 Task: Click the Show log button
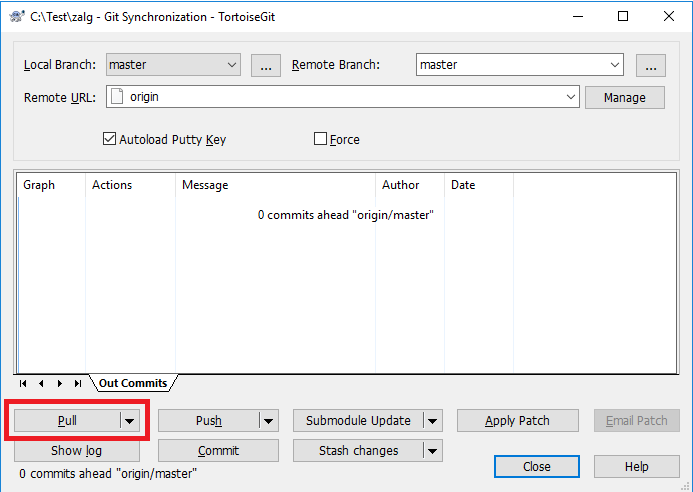(76, 451)
